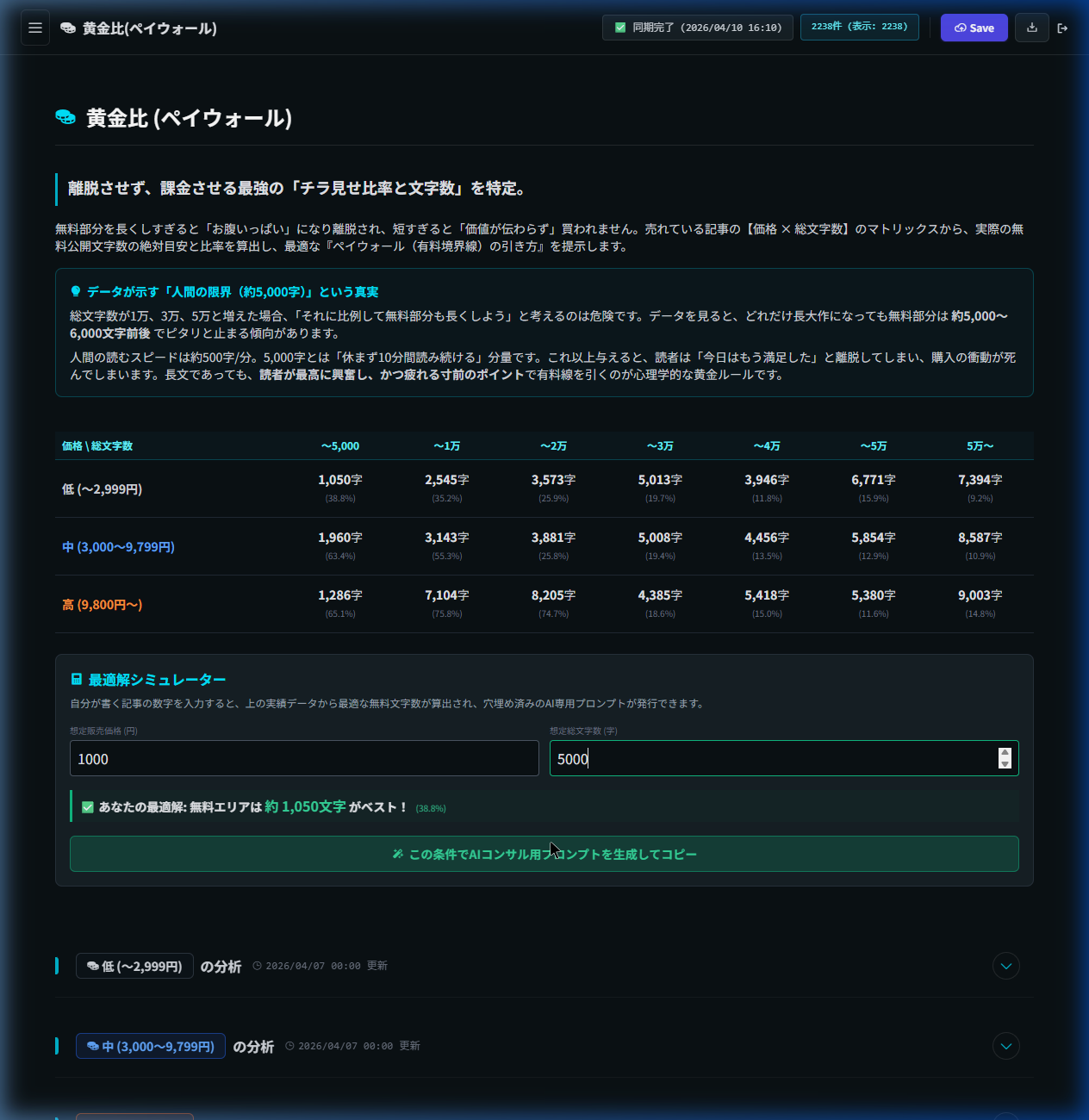Expand the 中(3,000〜9,799円) analysis section
Image resolution: width=1089 pixels, height=1120 pixels.
[x=1005, y=1046]
